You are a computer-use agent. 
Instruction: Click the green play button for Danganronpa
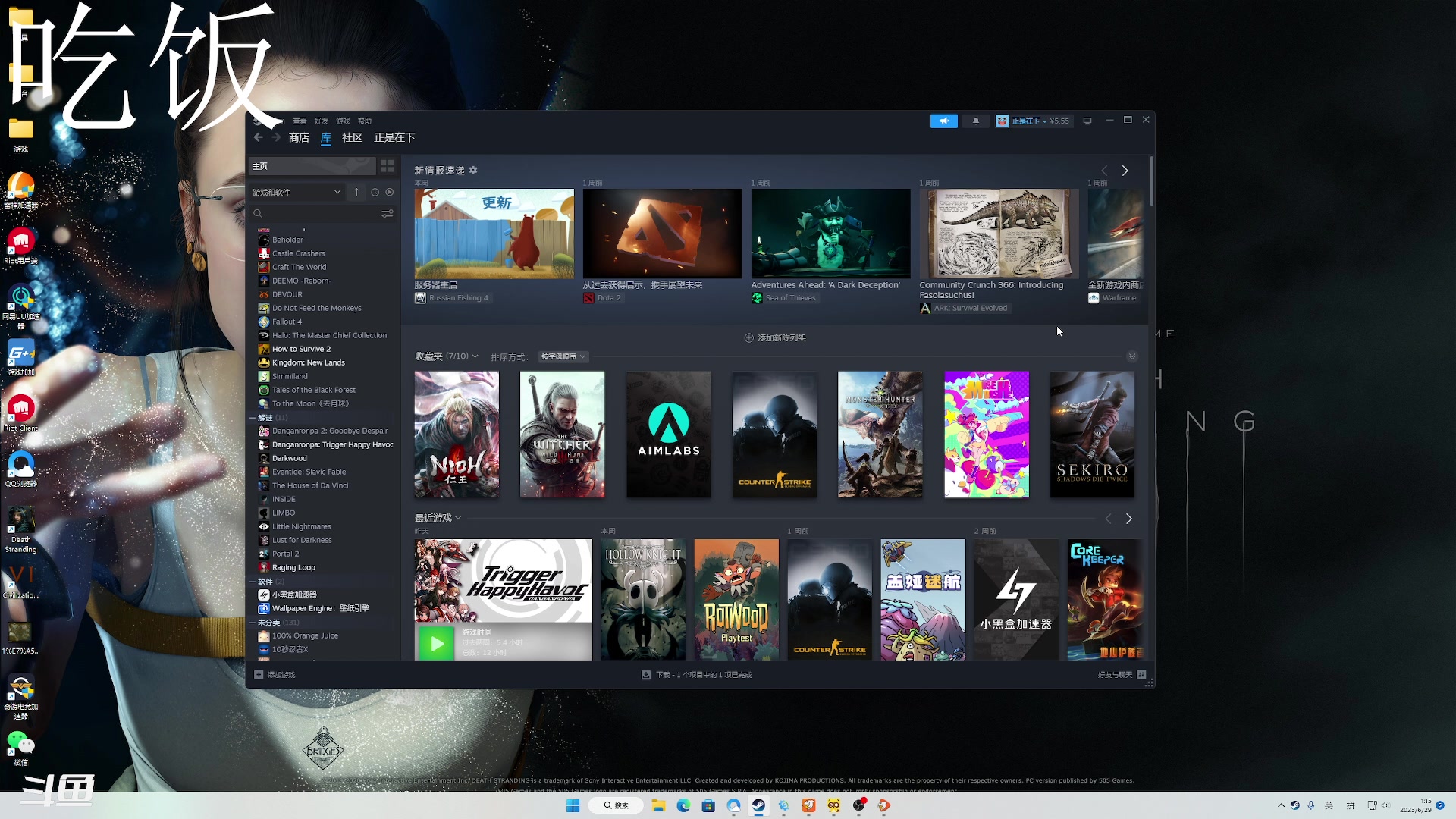tap(437, 644)
